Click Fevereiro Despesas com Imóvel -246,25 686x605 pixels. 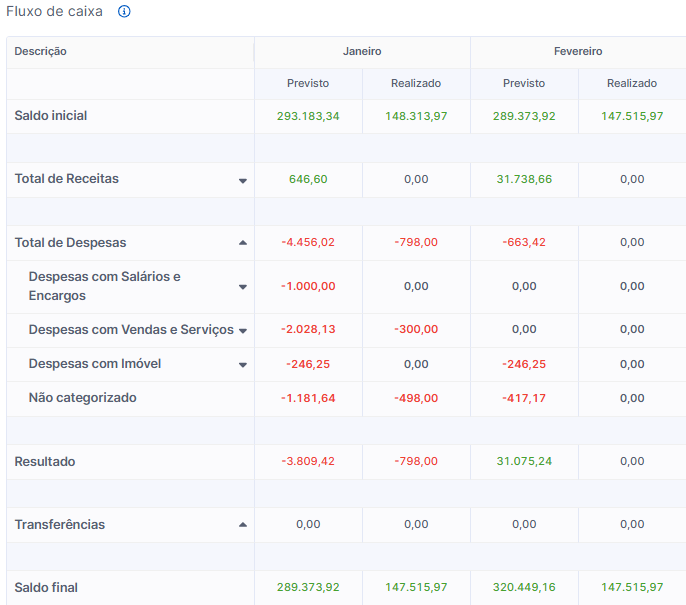click(524, 364)
